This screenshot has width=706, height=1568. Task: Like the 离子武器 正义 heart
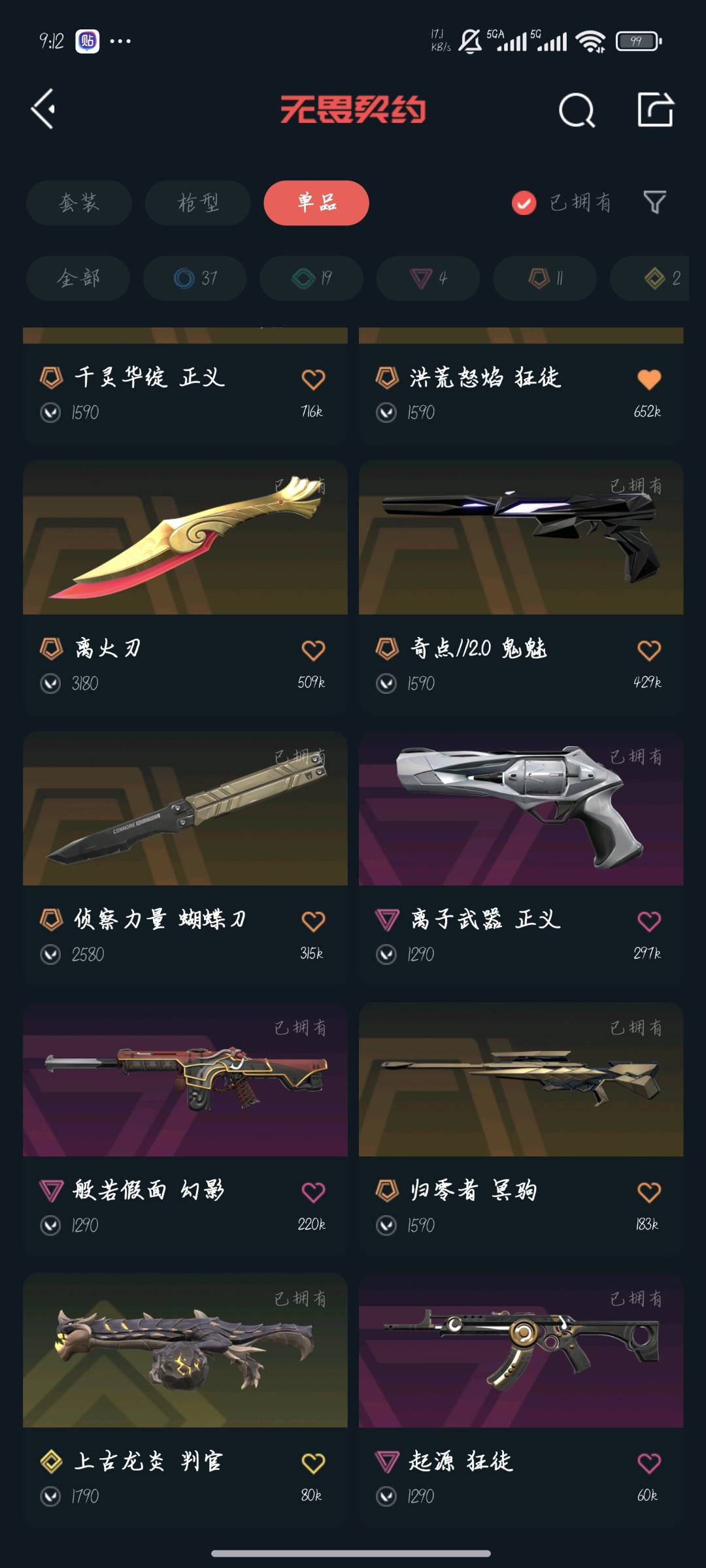tap(649, 921)
